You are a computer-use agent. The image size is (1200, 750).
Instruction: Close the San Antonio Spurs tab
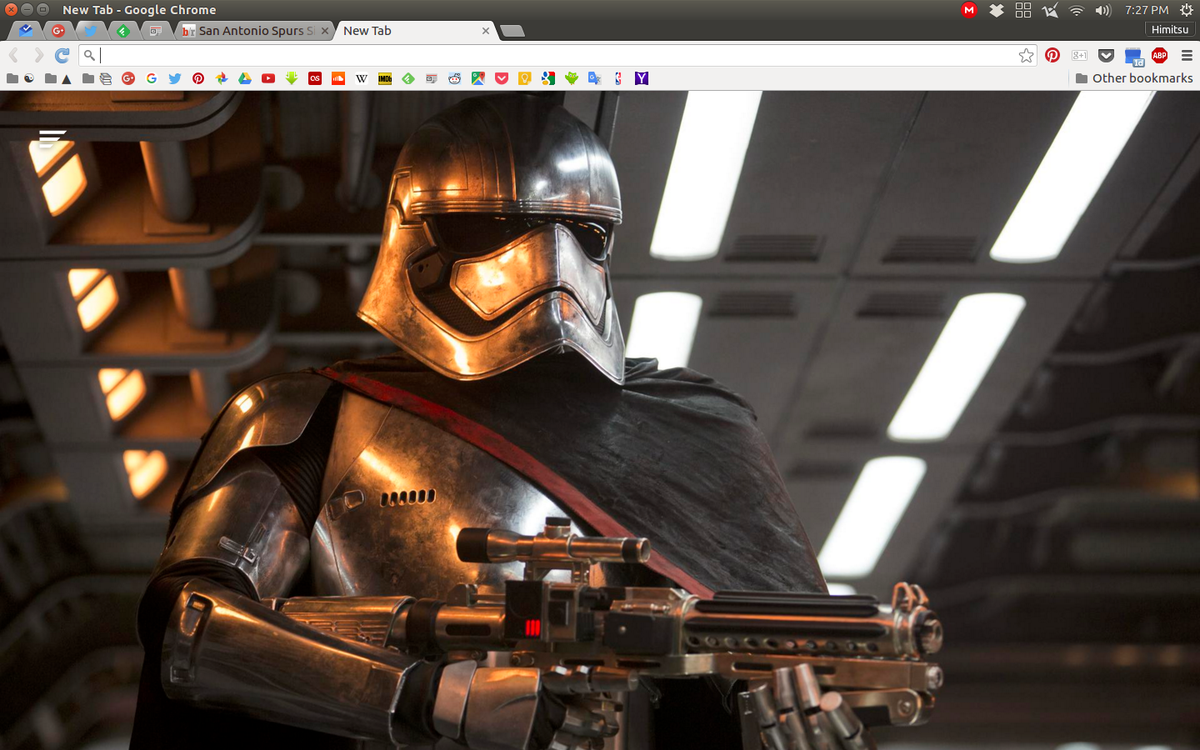324,31
